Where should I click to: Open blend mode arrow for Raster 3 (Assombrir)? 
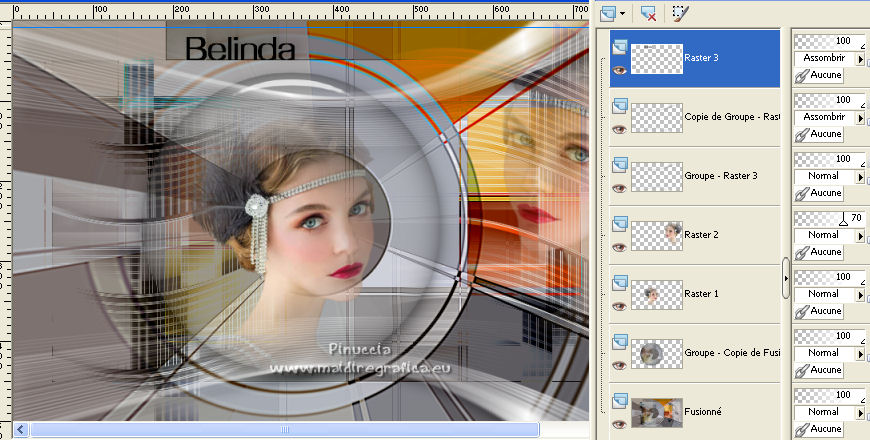pyautogui.click(x=861, y=58)
